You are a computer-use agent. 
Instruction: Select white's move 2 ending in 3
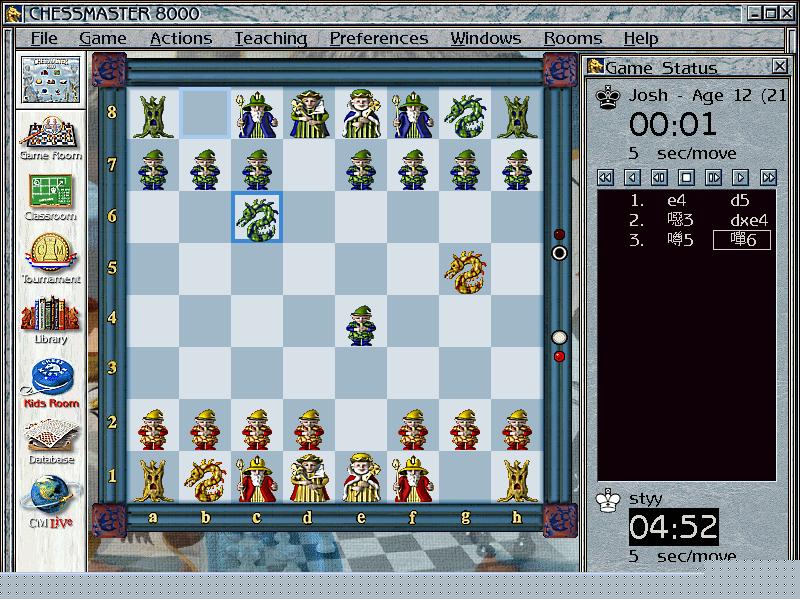pyautogui.click(x=680, y=220)
